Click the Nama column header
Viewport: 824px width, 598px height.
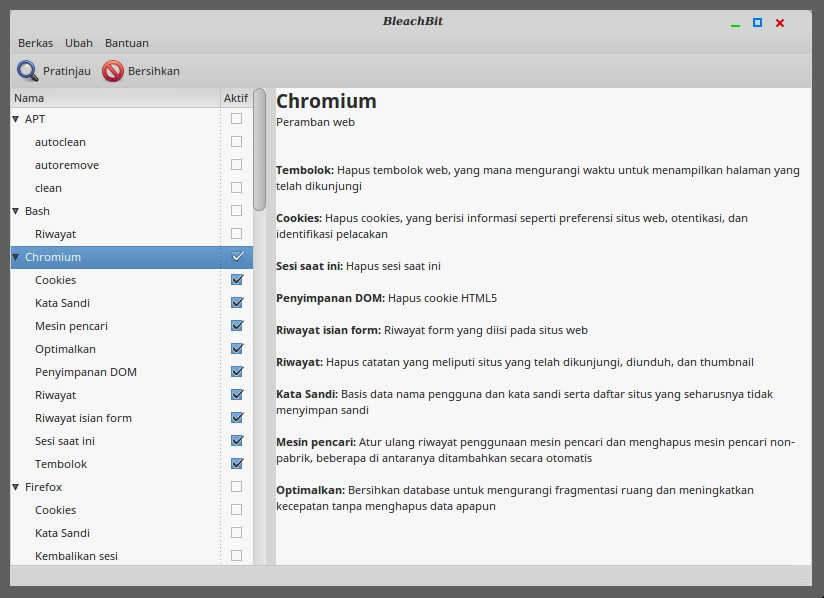115,98
